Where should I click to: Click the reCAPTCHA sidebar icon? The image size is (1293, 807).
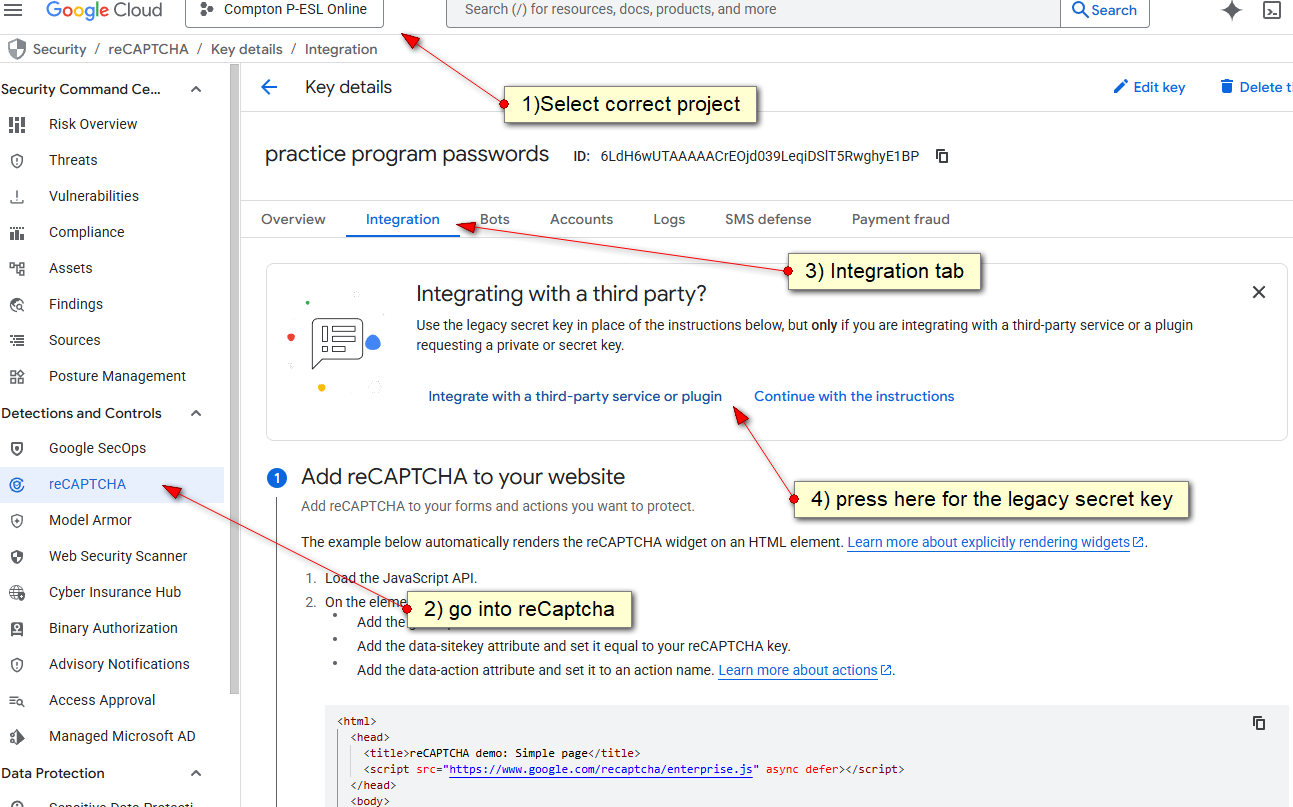[x=17, y=484]
